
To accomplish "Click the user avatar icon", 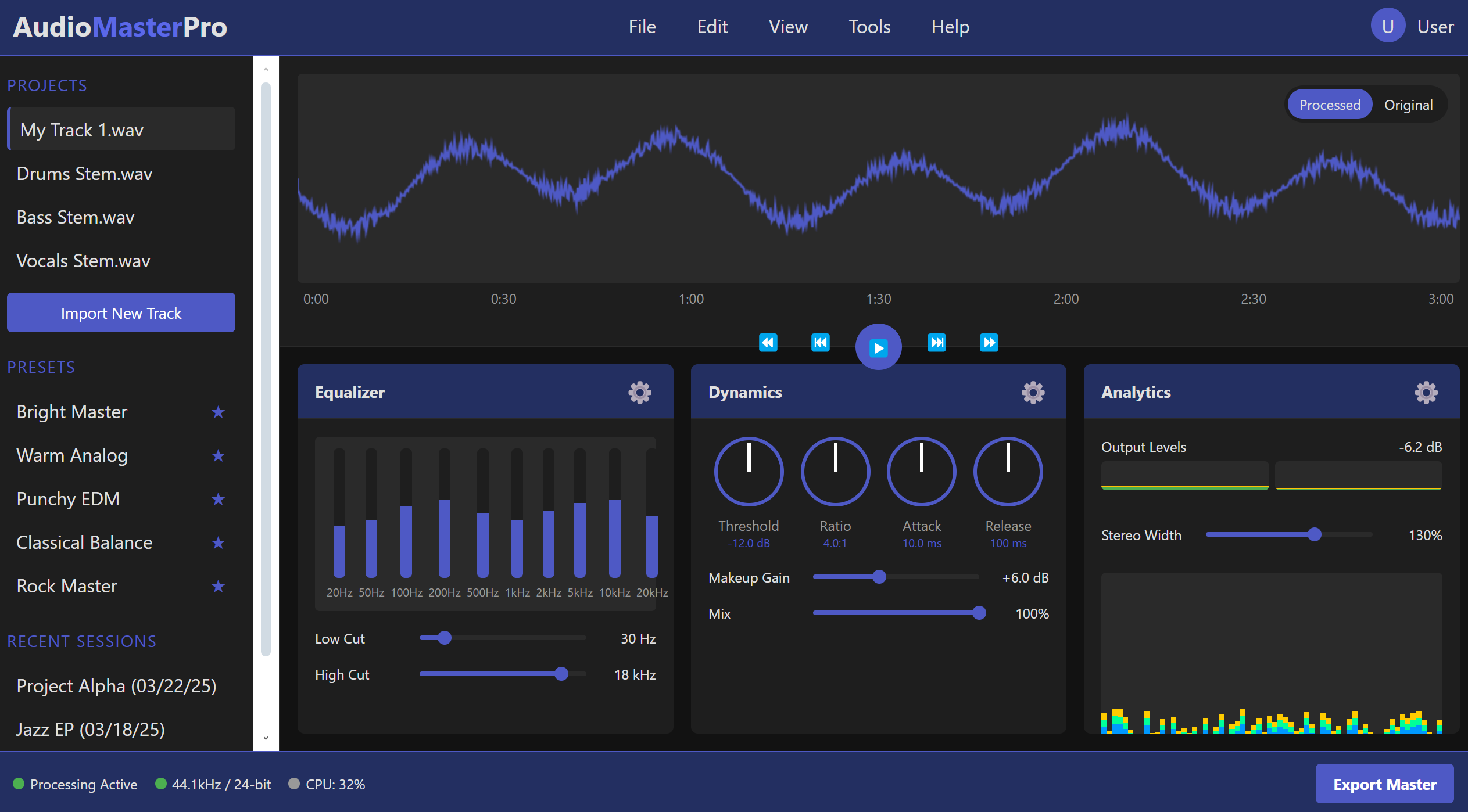I will [x=1388, y=26].
